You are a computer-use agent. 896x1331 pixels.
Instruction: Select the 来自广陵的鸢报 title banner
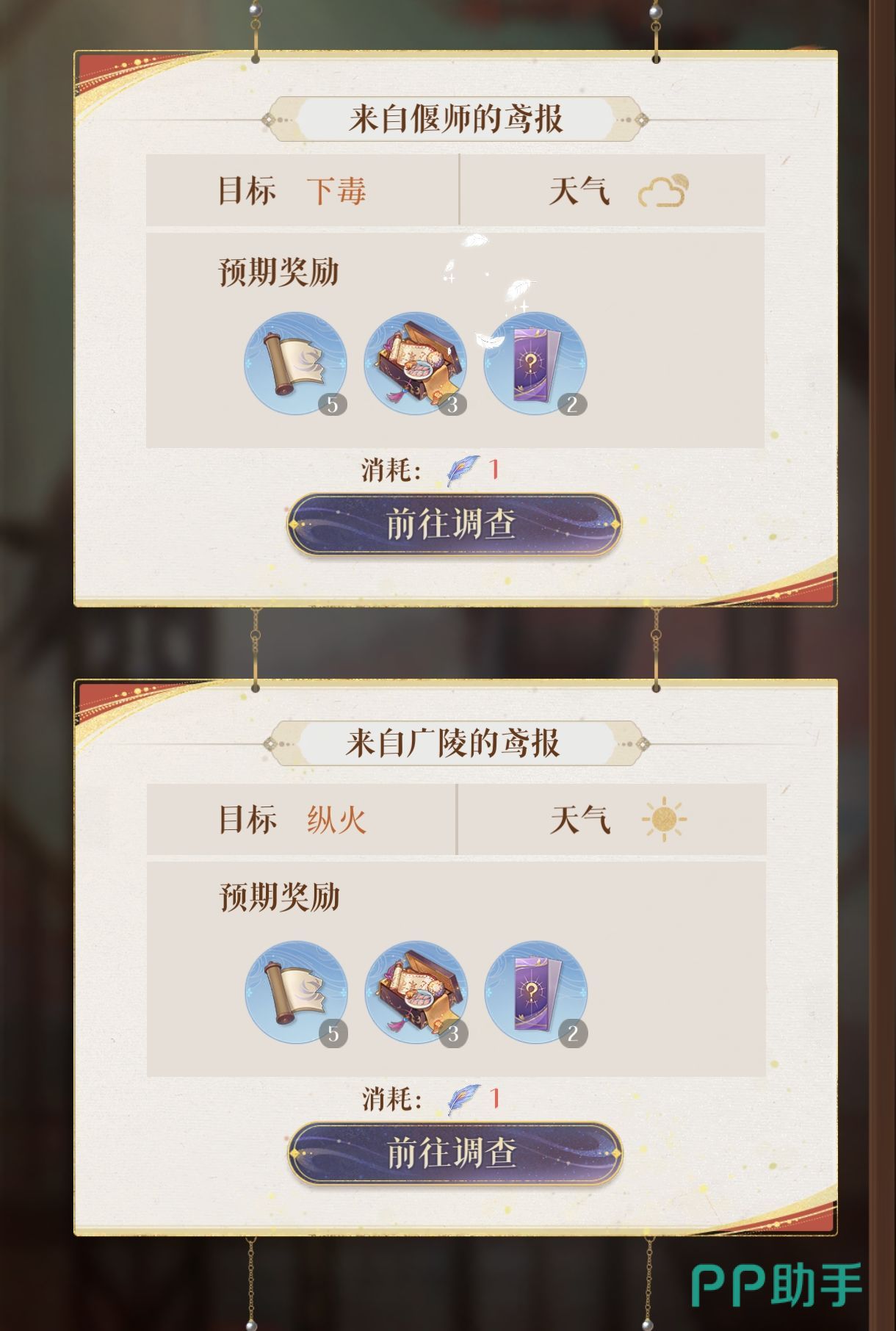(x=455, y=743)
